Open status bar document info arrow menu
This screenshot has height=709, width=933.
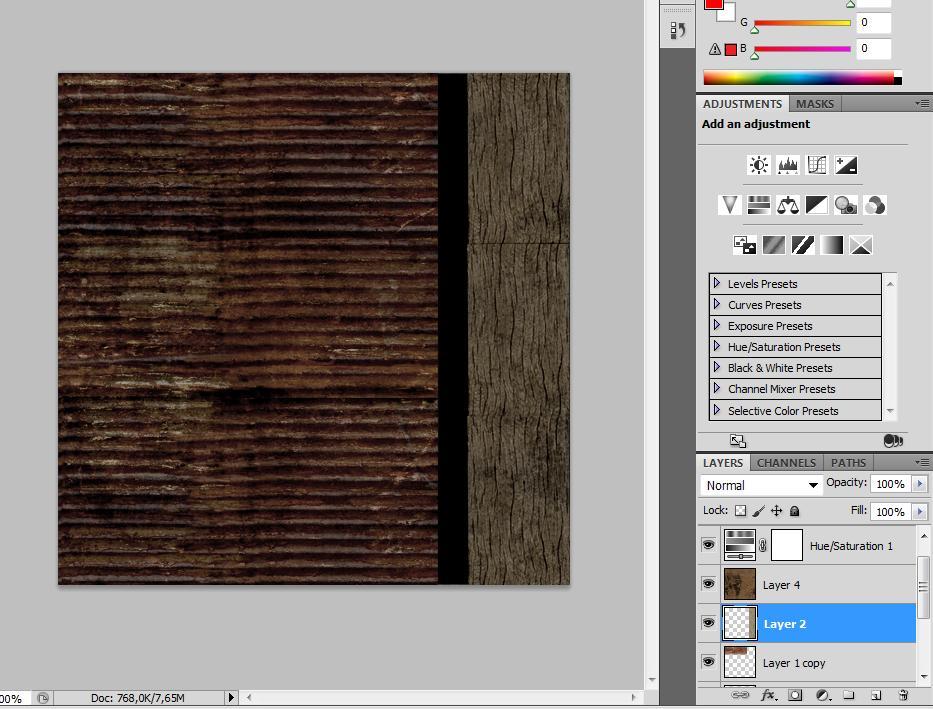pyautogui.click(x=231, y=697)
